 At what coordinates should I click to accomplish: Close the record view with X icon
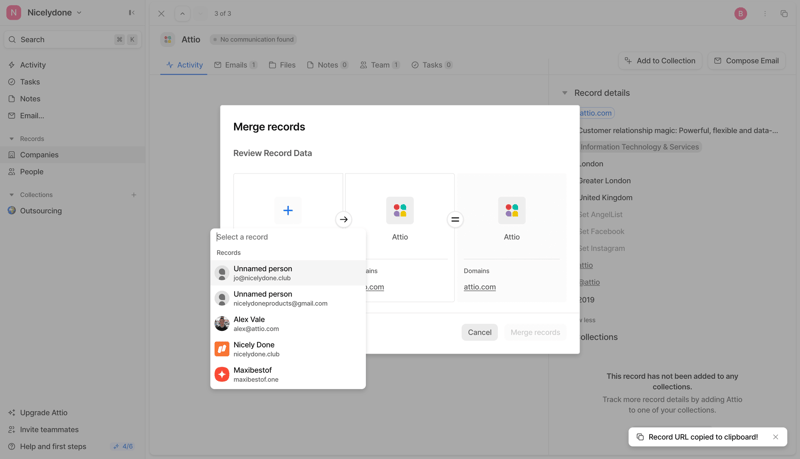(161, 14)
